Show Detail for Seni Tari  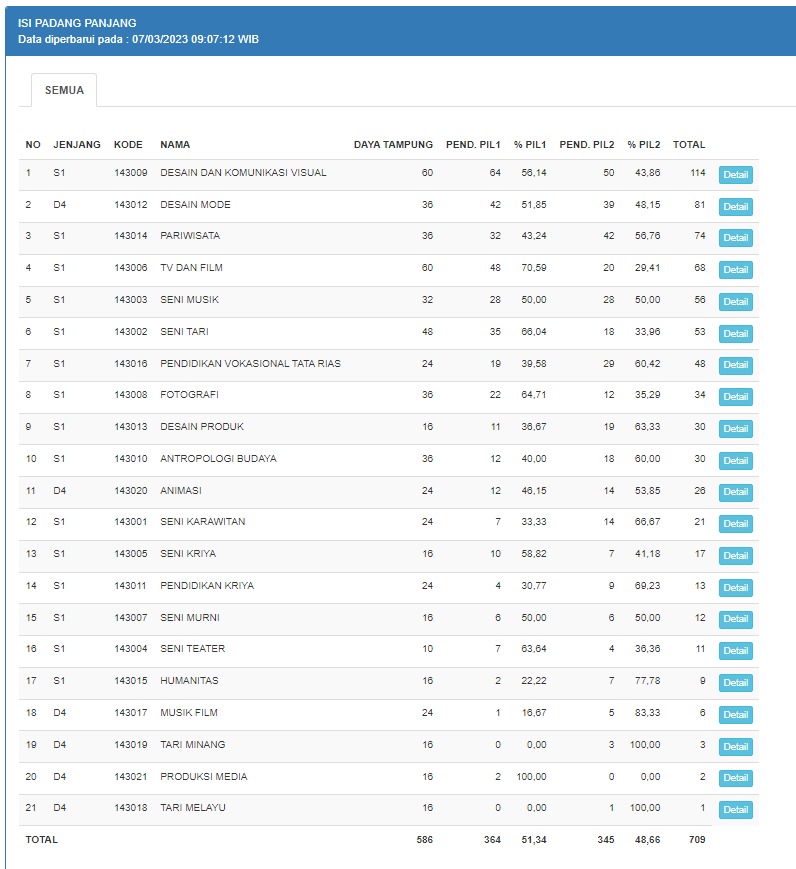coord(736,334)
